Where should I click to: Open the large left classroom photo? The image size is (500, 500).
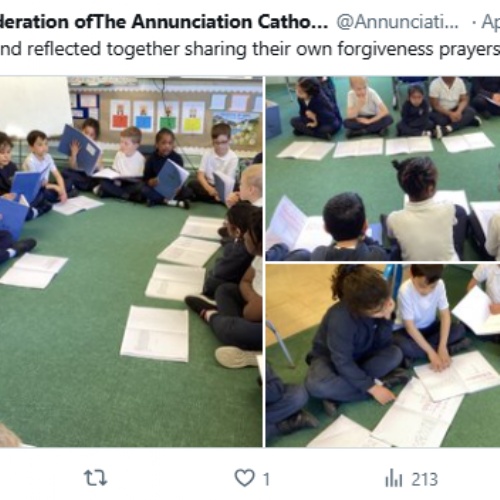coord(131,262)
